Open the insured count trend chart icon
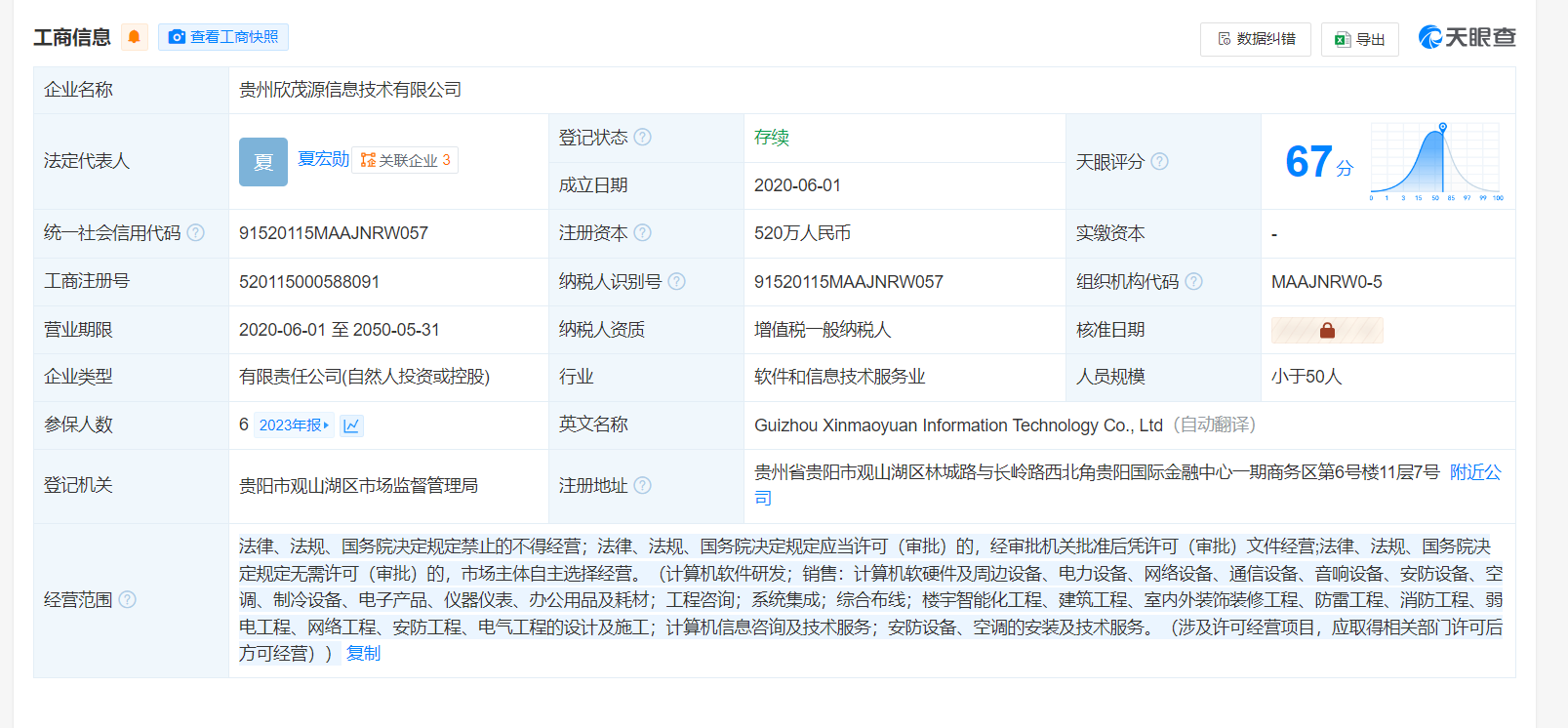 (351, 425)
